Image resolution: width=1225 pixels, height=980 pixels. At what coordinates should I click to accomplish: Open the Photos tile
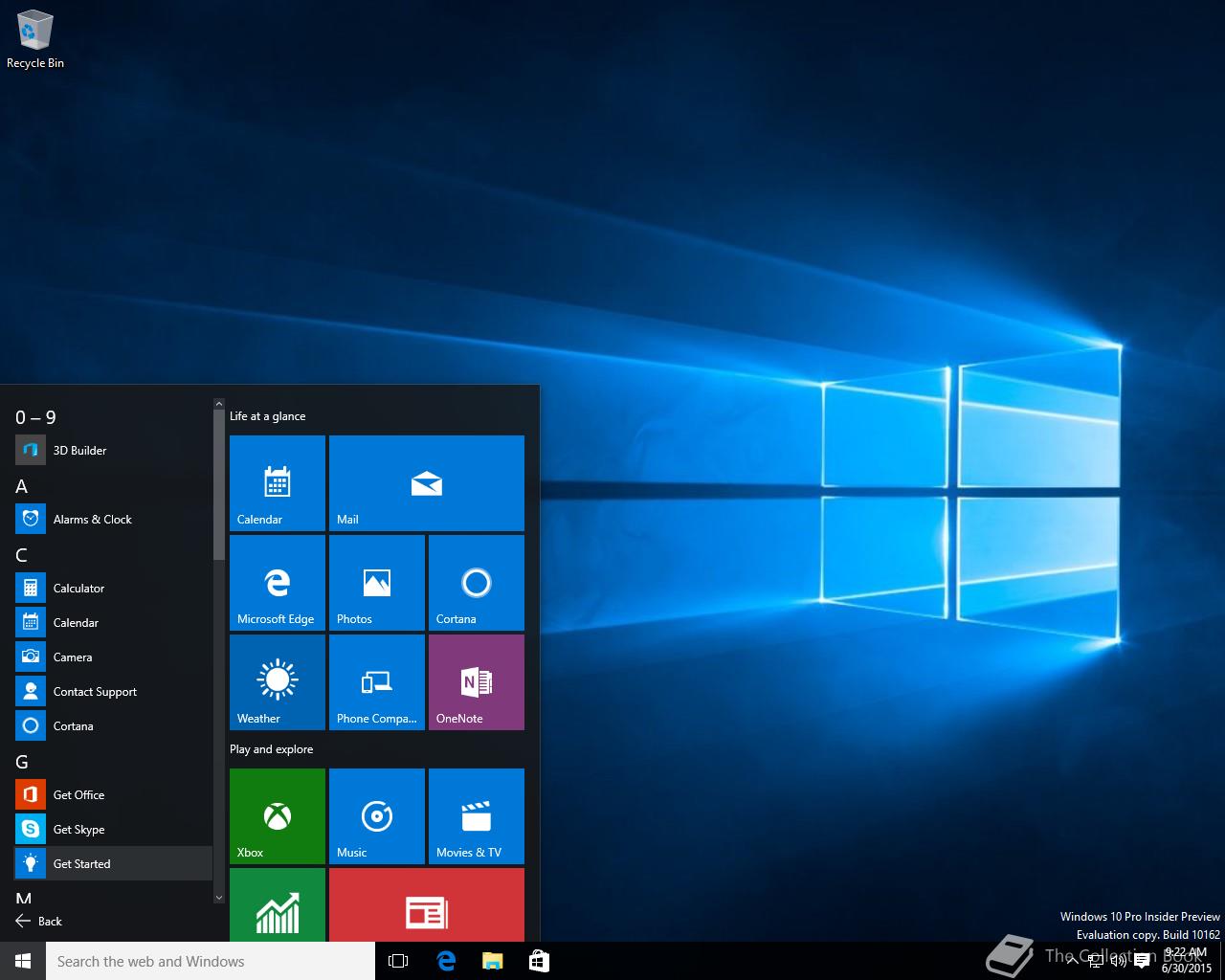(377, 583)
